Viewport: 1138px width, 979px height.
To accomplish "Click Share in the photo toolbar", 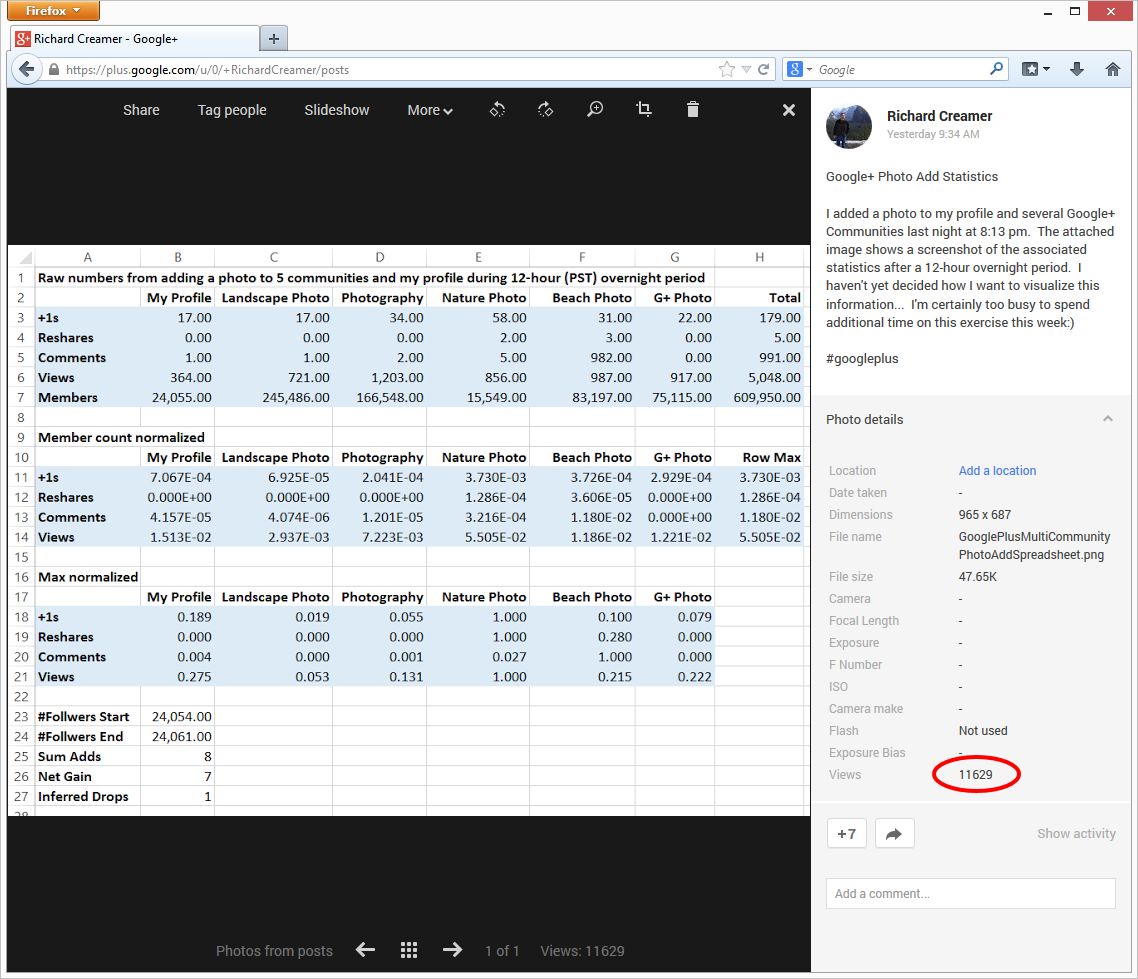I will coord(141,110).
